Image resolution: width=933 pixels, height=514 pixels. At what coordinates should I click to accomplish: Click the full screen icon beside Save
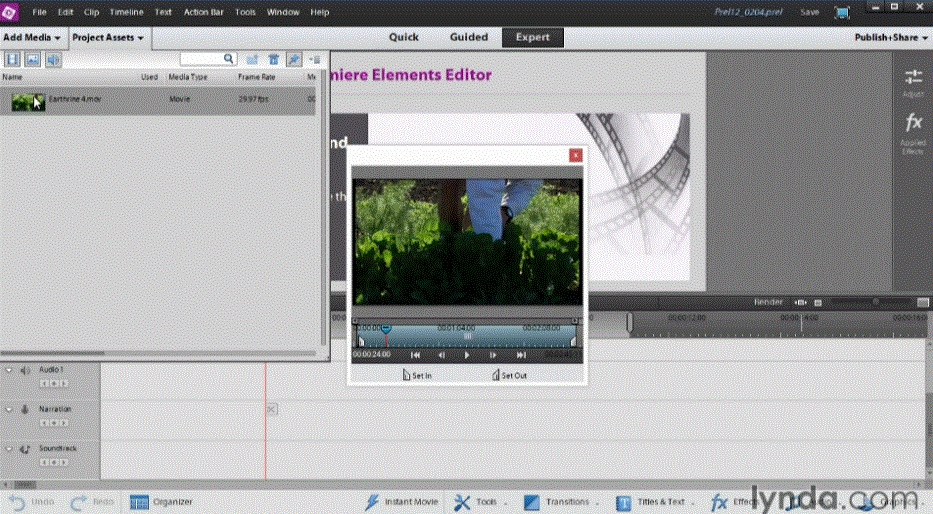(842, 12)
